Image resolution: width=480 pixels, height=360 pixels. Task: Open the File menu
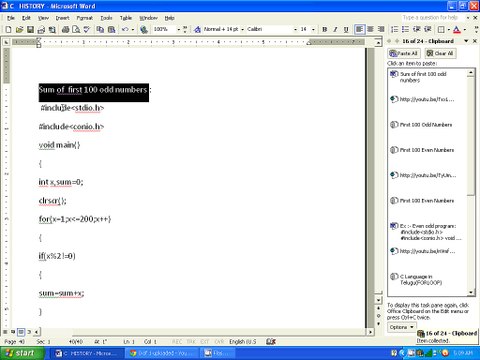tap(11, 18)
